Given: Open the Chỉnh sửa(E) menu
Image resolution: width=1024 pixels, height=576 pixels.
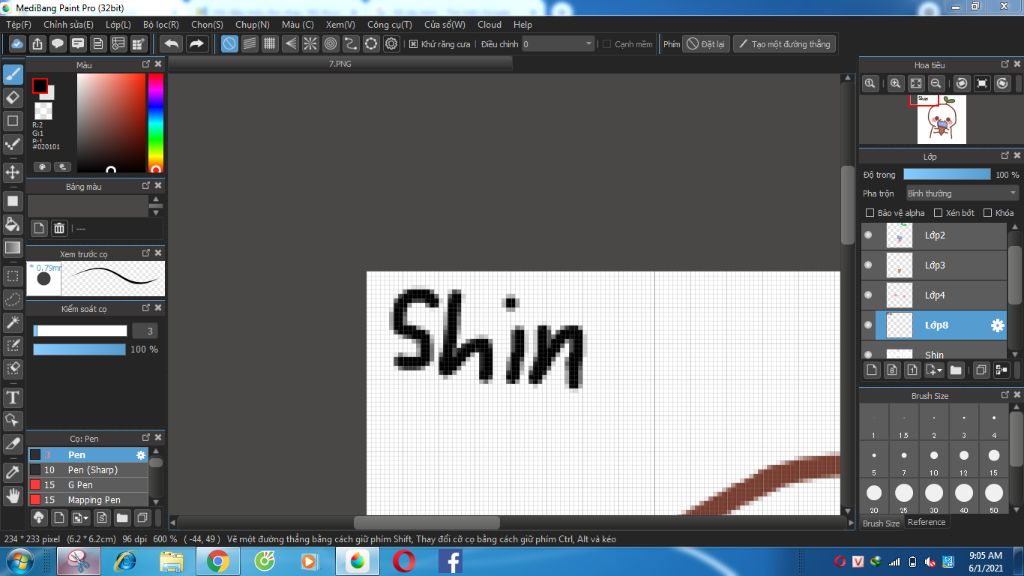Looking at the screenshot, I should [69, 25].
